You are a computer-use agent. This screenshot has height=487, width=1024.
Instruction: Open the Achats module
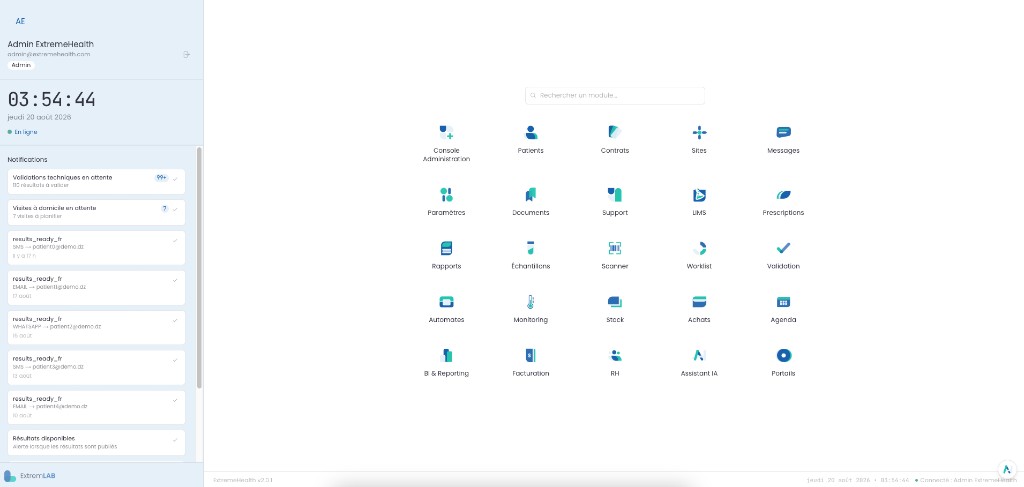699,308
